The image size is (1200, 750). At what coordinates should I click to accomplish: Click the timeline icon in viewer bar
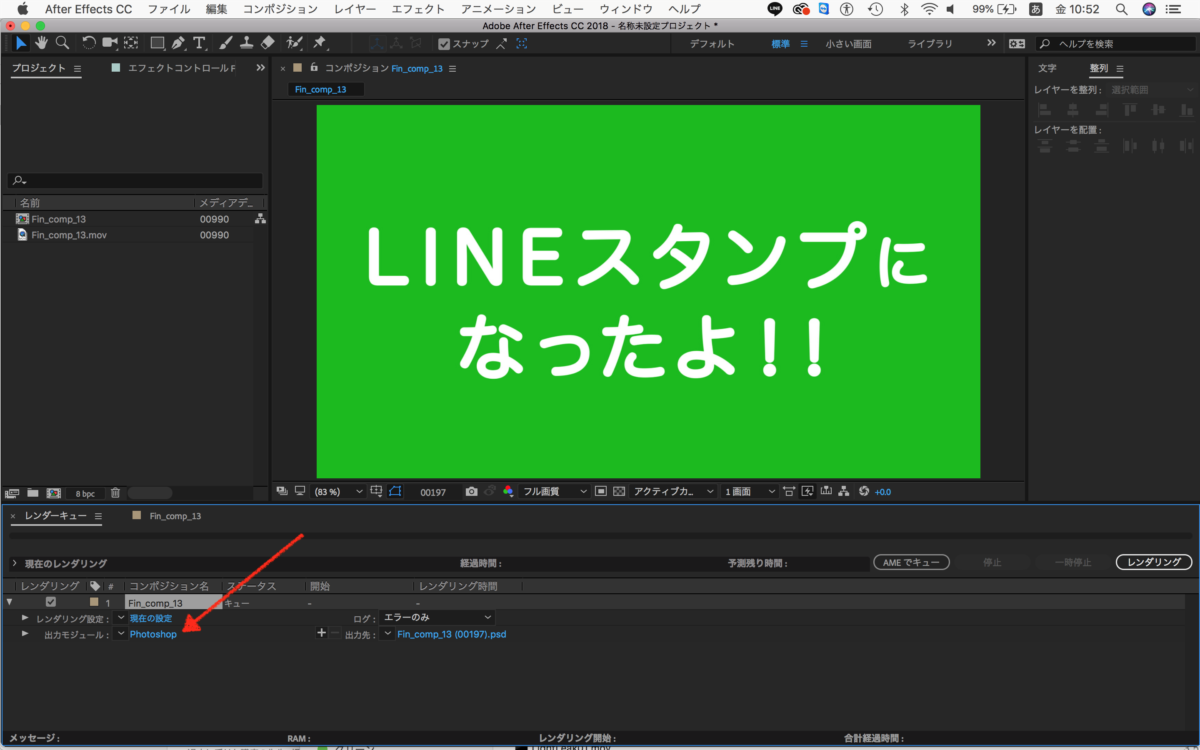[826, 492]
